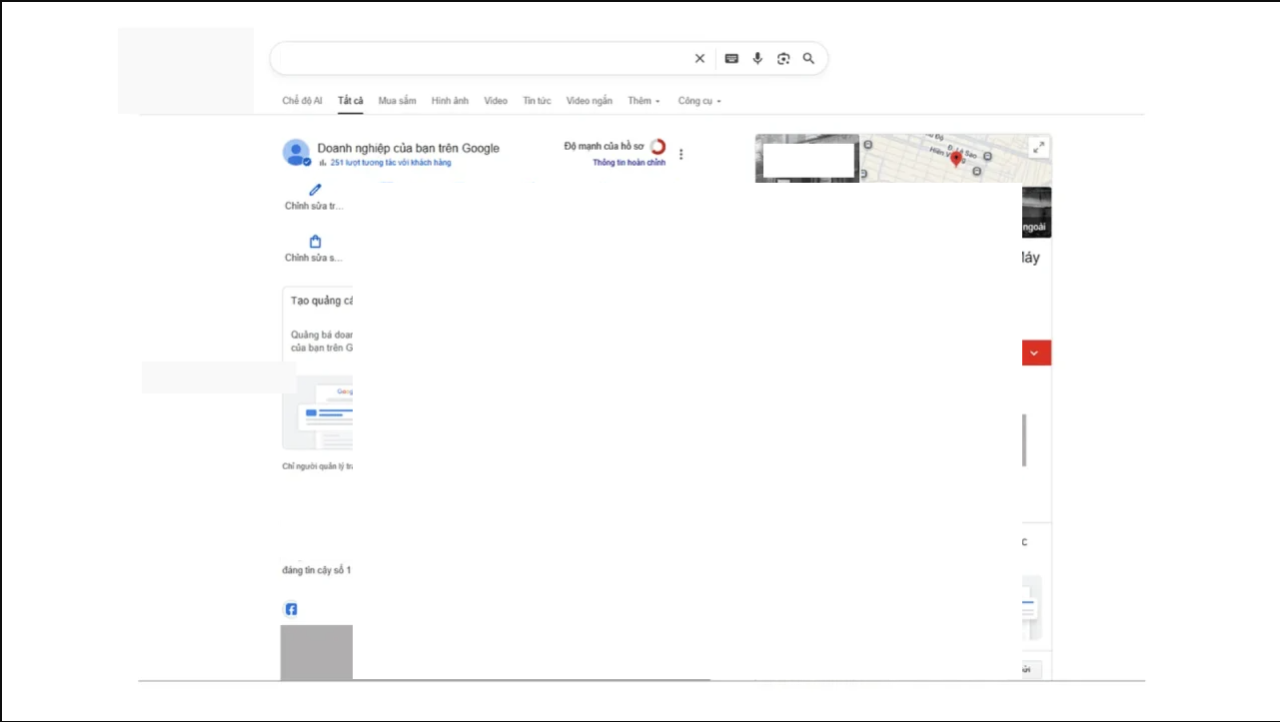Click the business profile avatar icon
This screenshot has height=722, width=1280.
(x=296, y=152)
